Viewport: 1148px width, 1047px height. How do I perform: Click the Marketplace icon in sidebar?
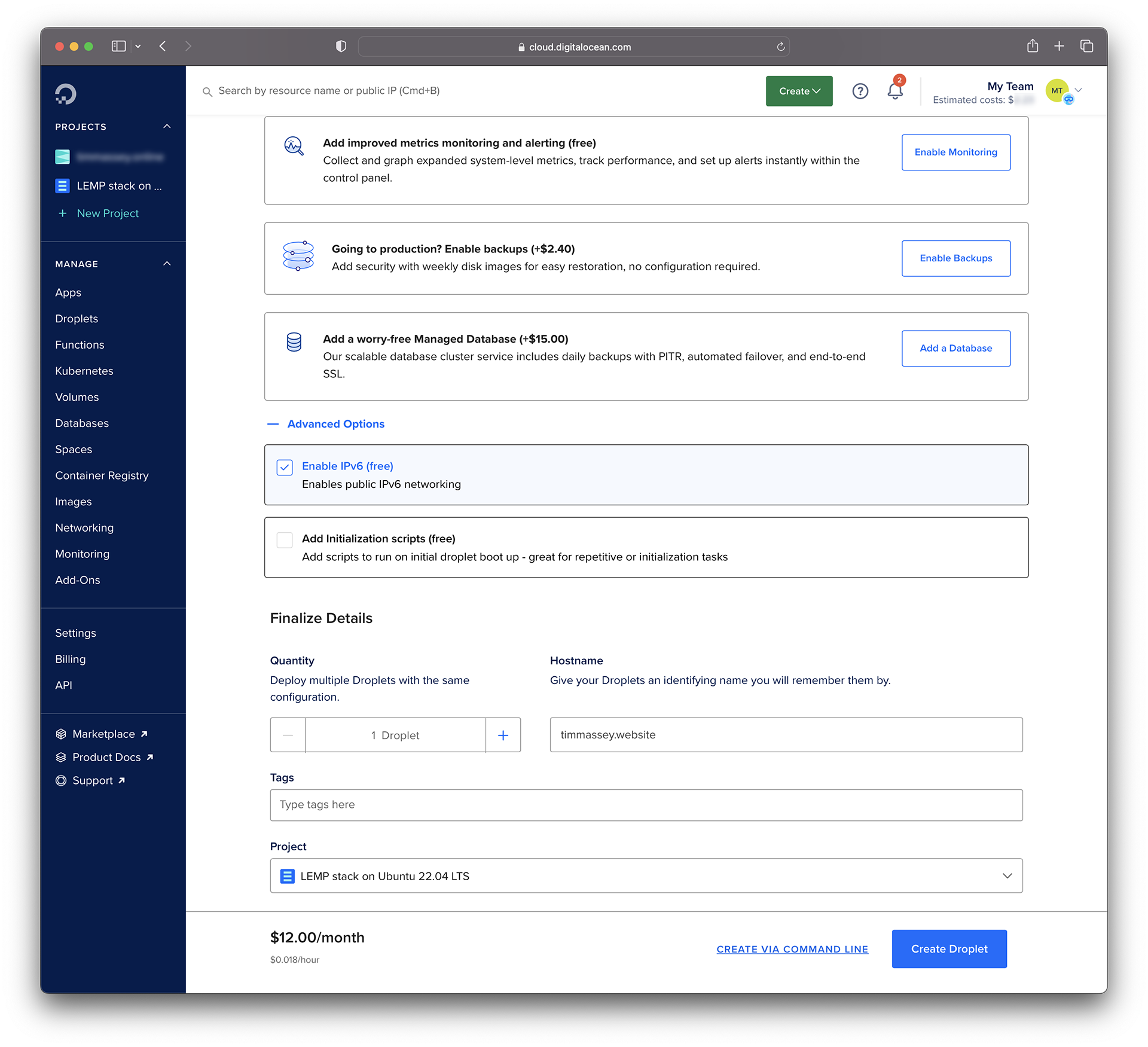coord(61,734)
